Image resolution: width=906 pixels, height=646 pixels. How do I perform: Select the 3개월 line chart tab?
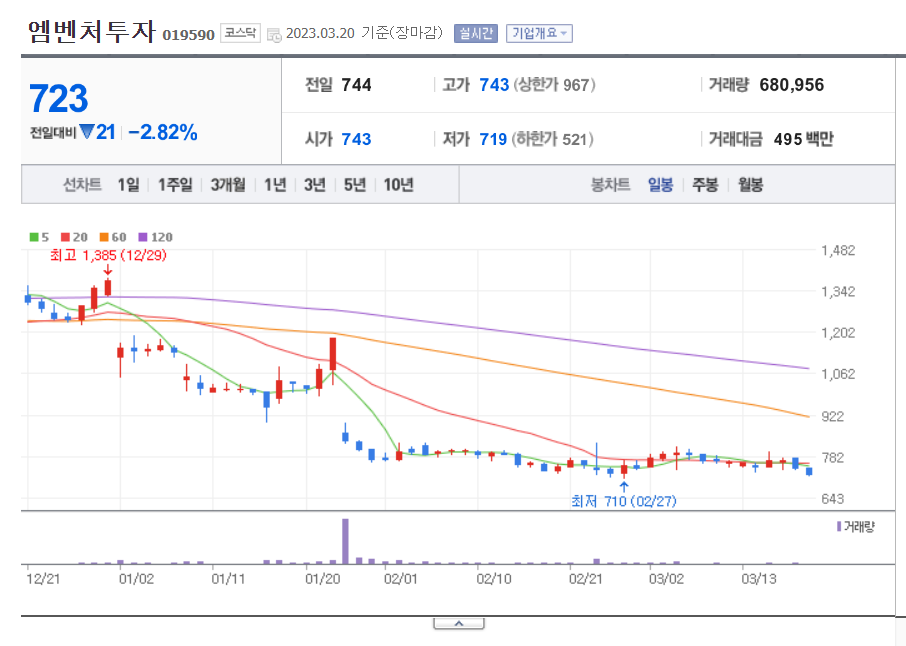coord(228,185)
